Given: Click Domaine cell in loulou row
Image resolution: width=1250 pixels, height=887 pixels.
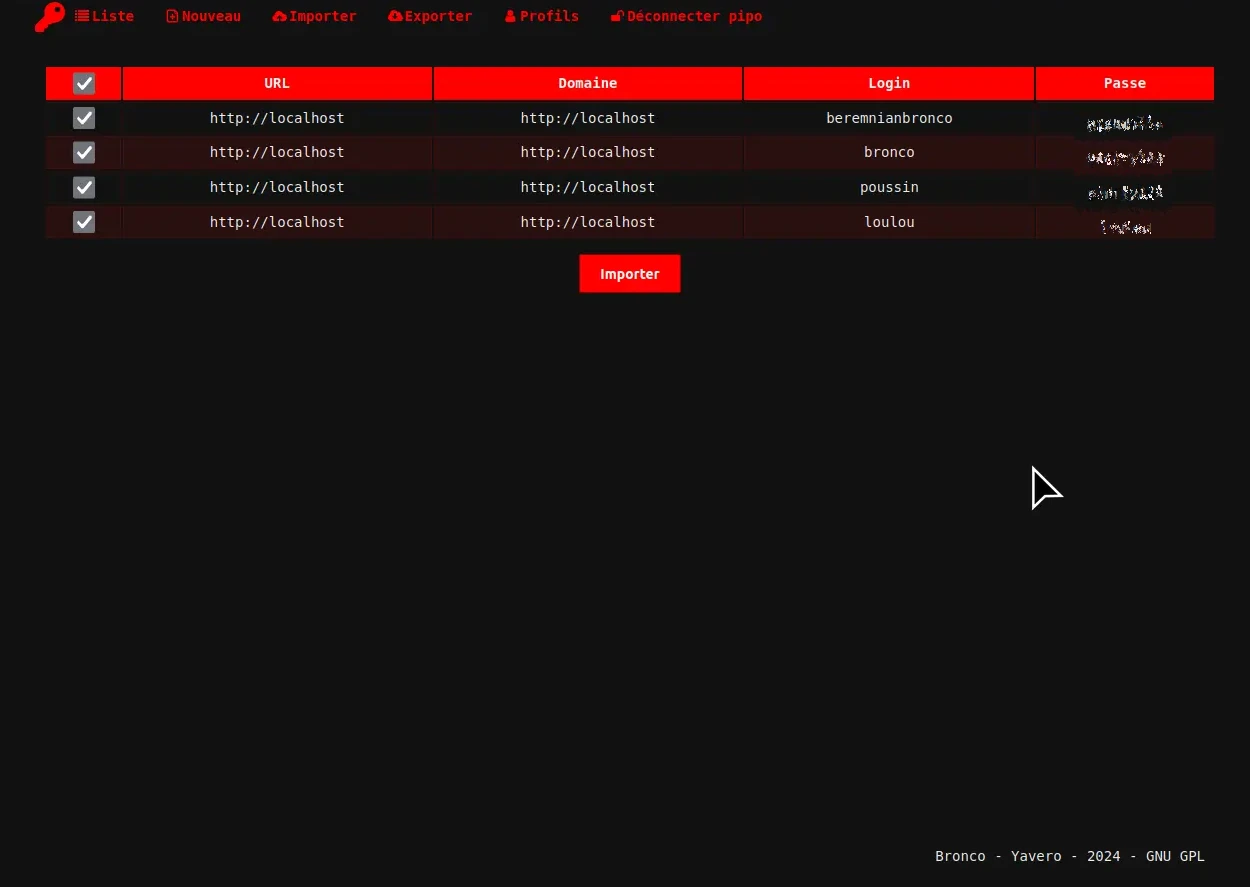Looking at the screenshot, I should (x=588, y=222).
